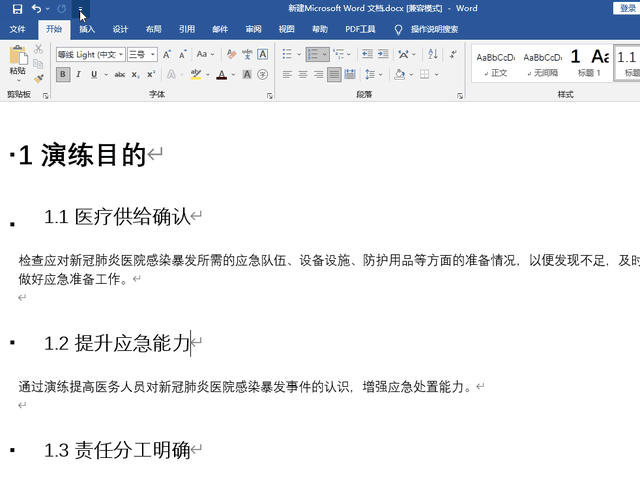Toggle italic formatting
This screenshot has height=484, width=640.
[x=78, y=74]
